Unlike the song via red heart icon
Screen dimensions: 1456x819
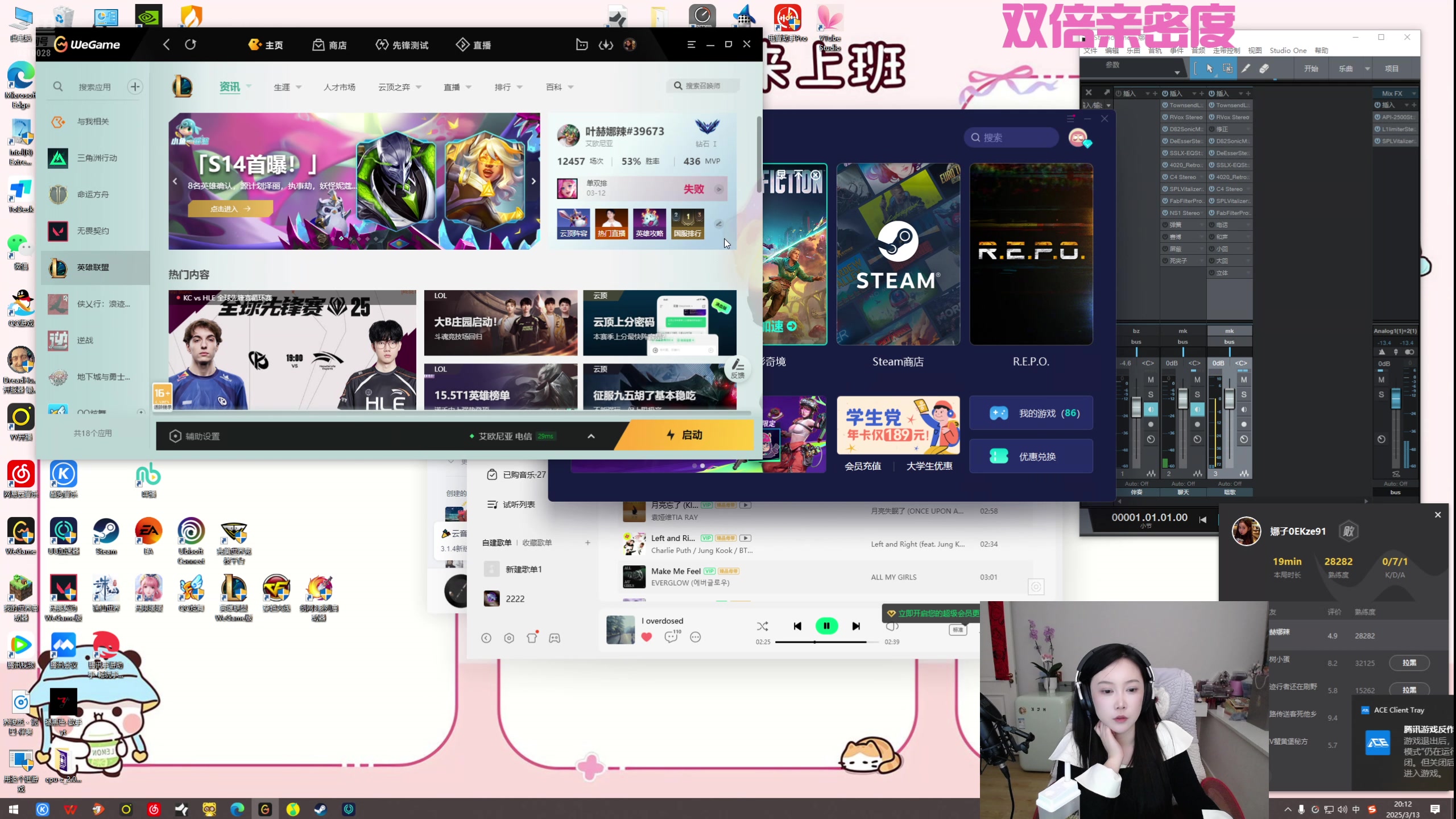pyautogui.click(x=647, y=637)
